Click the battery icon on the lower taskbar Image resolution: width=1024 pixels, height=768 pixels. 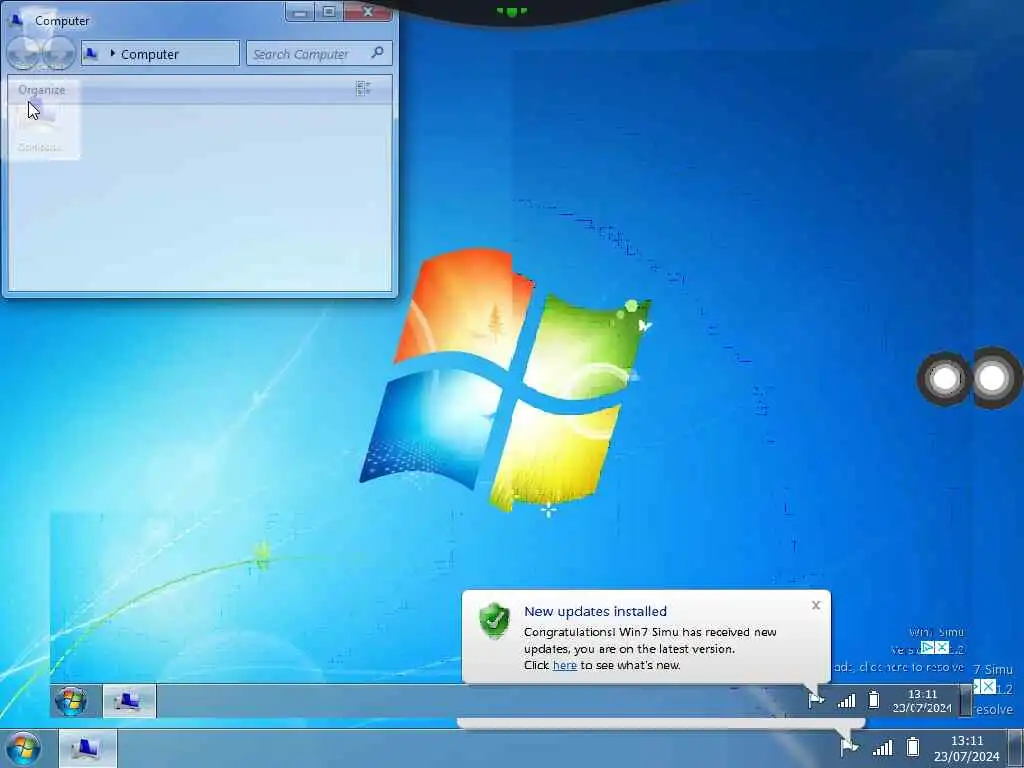[x=913, y=746]
